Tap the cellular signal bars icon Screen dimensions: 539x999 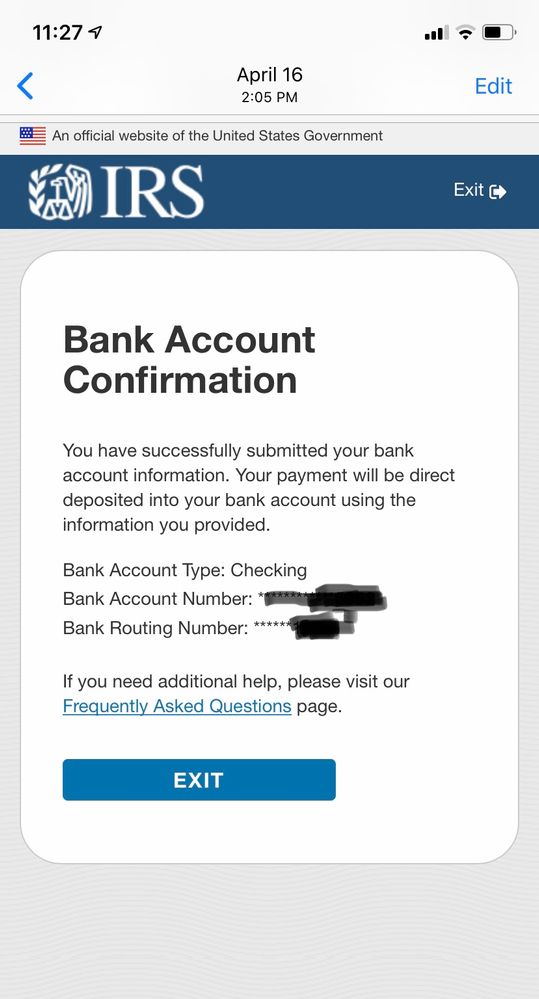[437, 32]
